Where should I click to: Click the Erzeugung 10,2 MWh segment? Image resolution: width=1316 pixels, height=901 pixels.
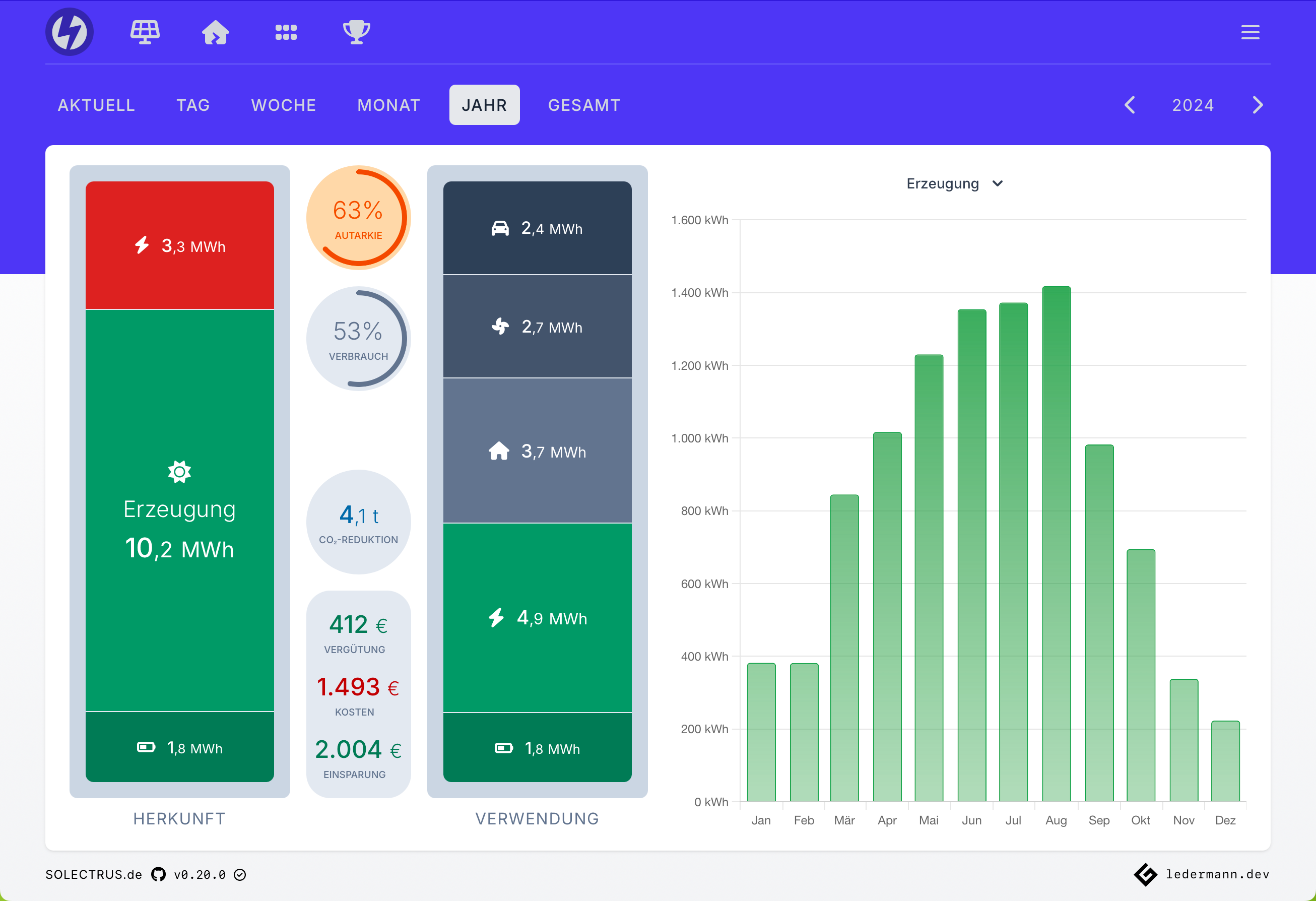click(x=179, y=510)
